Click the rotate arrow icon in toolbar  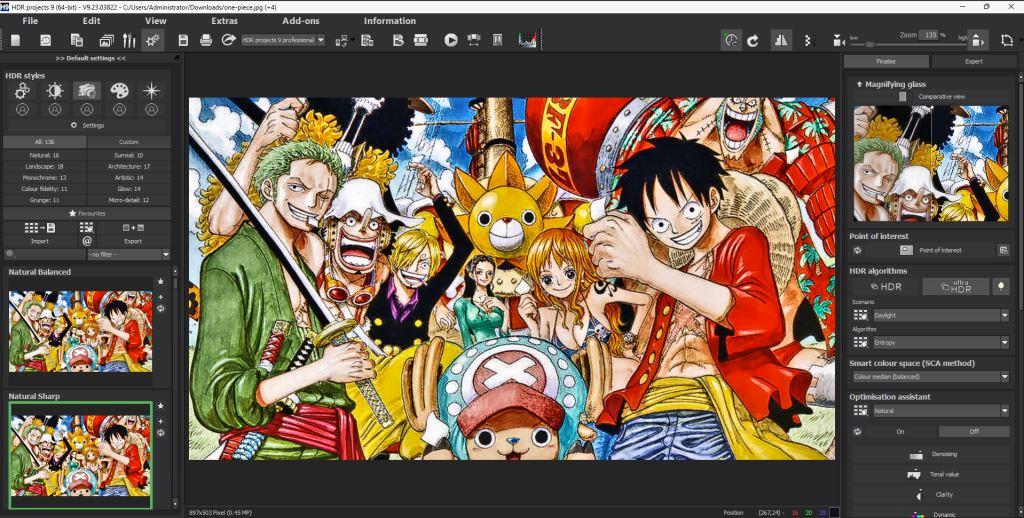[x=752, y=40]
